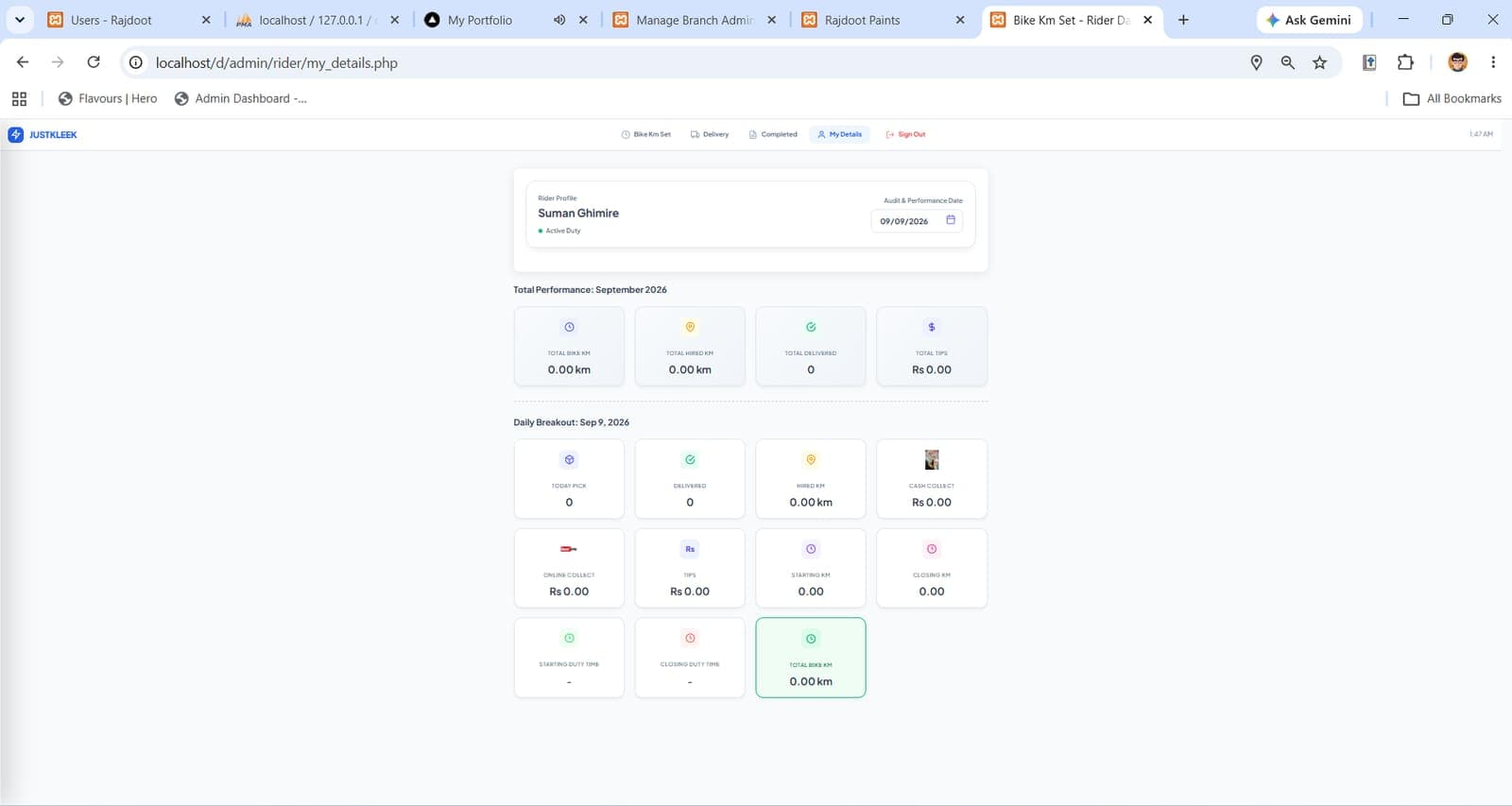Click the Audit & Performance Date label
1512x806 pixels.
tap(923, 200)
